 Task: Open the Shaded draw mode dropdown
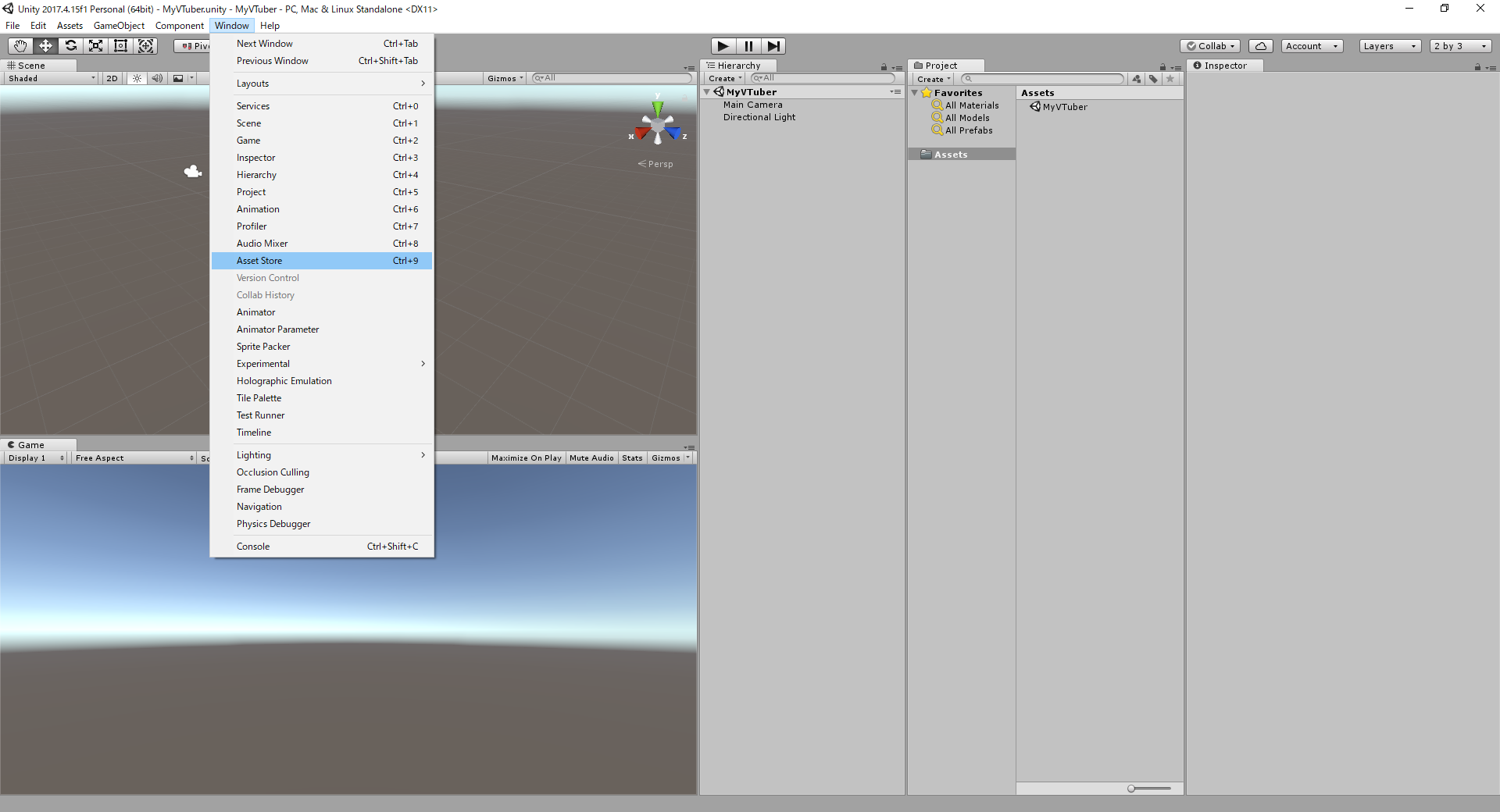pos(49,78)
